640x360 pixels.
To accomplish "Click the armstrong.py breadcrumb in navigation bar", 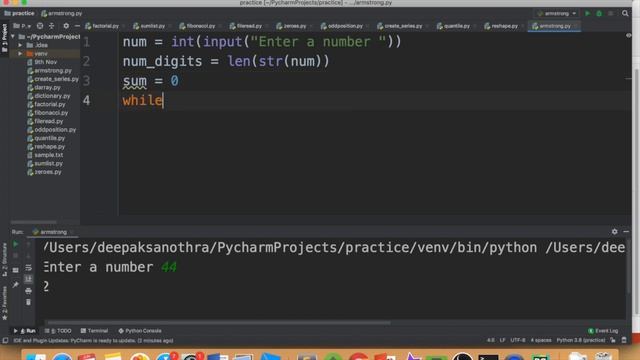I will pyautogui.click(x=62, y=13).
